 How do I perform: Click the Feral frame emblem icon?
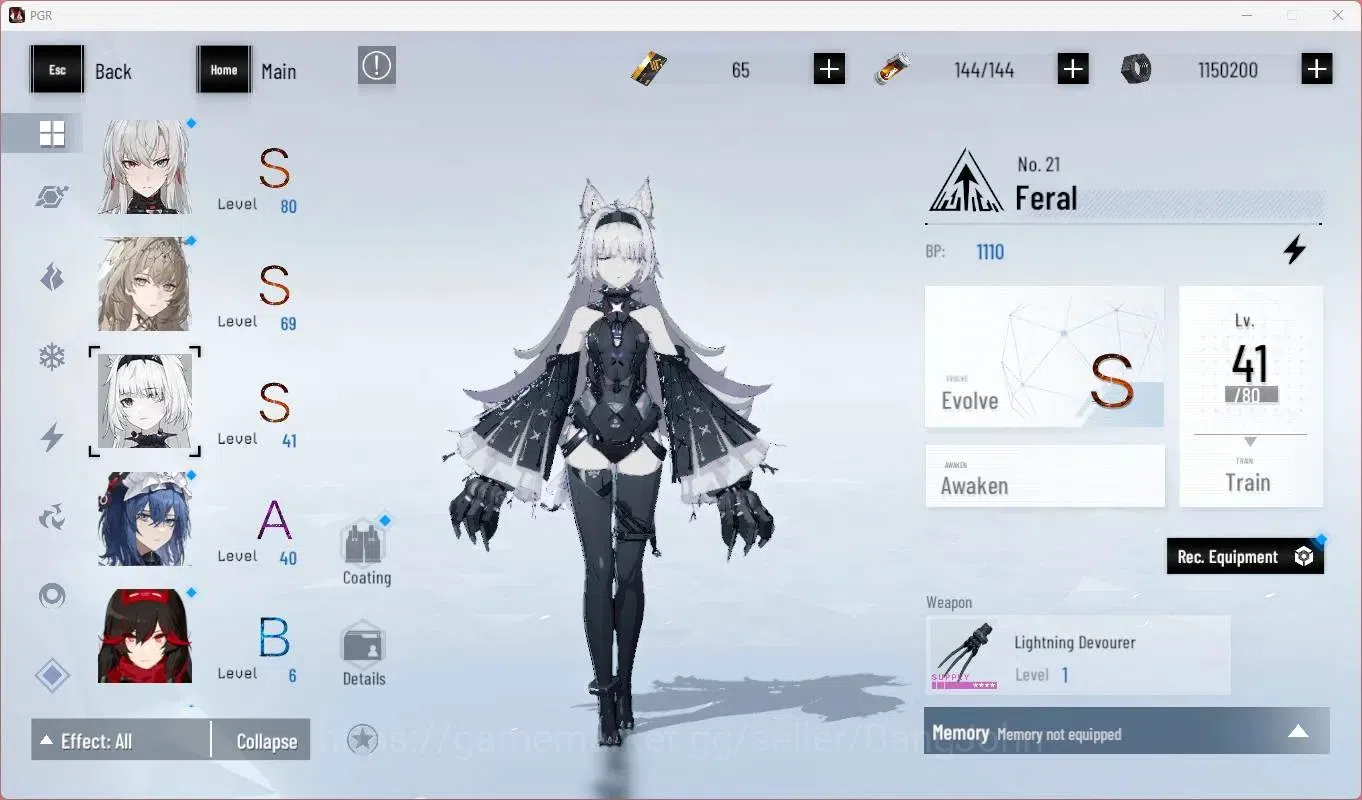click(966, 181)
